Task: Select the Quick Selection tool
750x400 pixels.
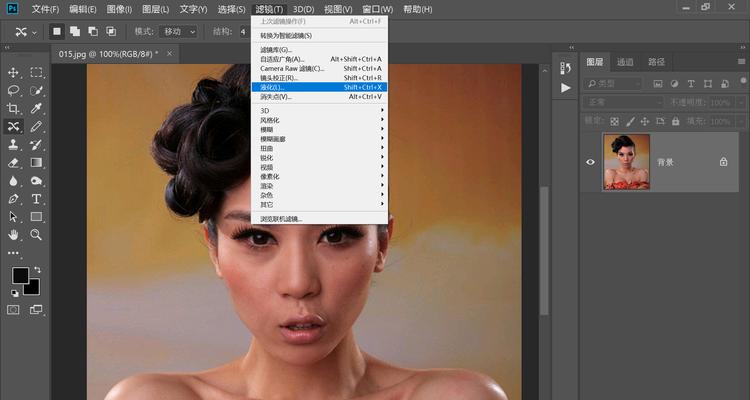Action: tap(36, 90)
